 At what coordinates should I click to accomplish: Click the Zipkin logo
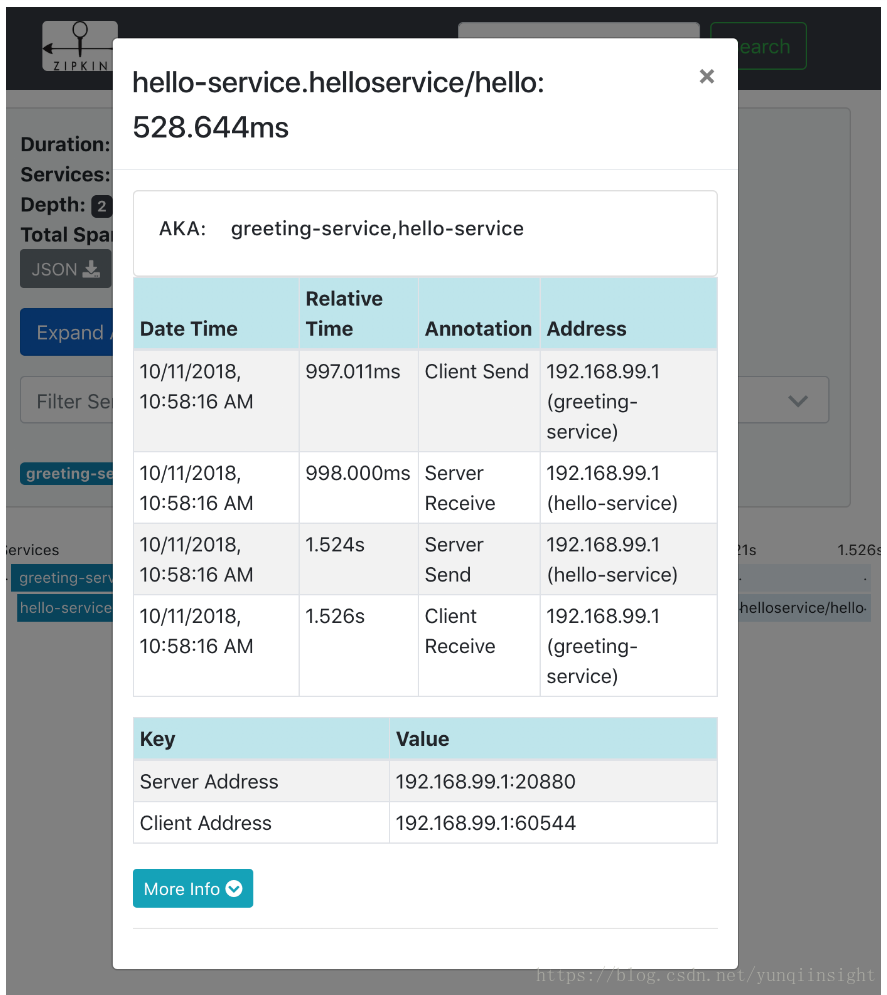pos(77,46)
